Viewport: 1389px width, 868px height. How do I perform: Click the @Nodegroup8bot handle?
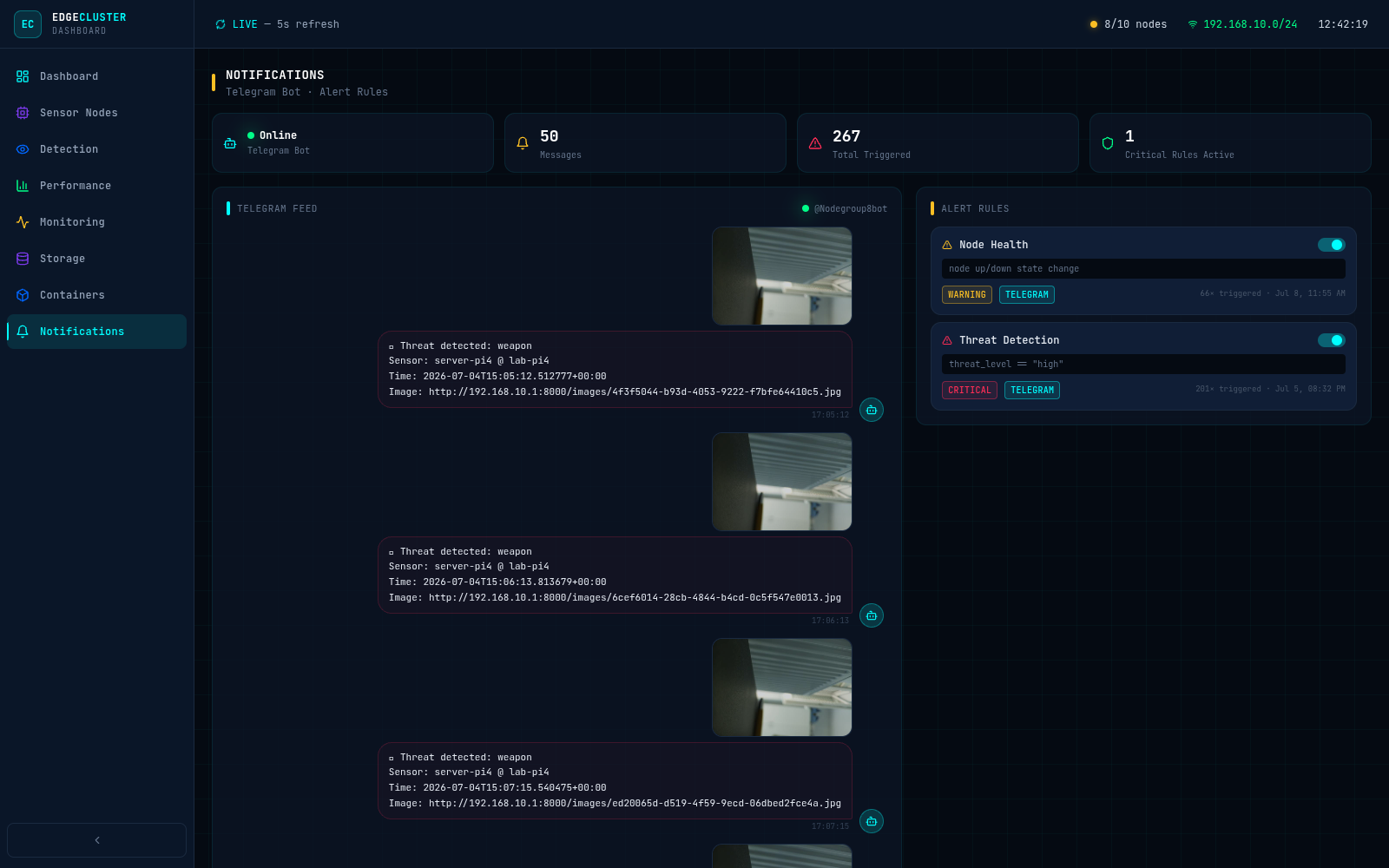click(851, 209)
